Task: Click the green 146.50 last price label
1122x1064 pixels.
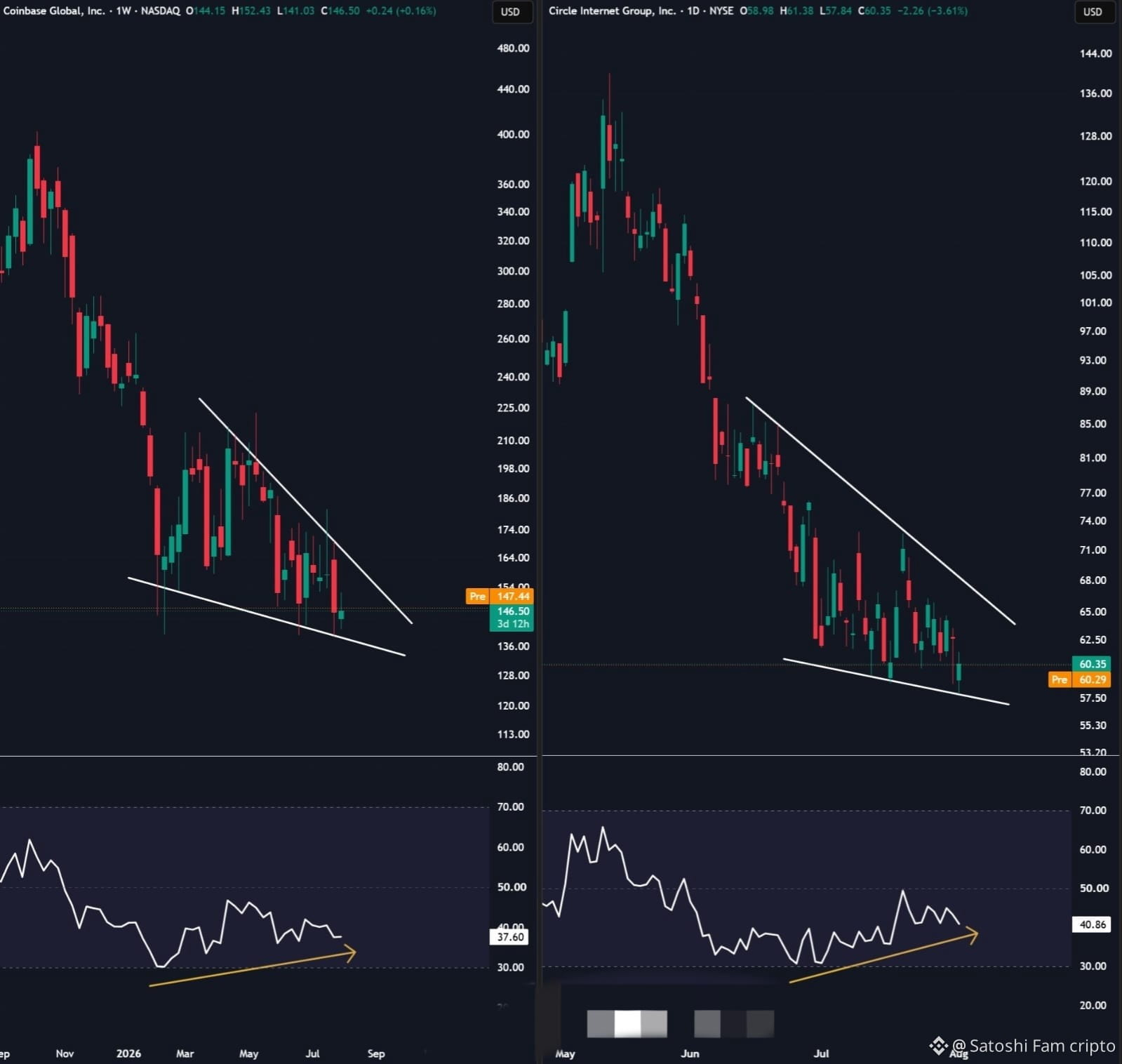Action: 513,611
